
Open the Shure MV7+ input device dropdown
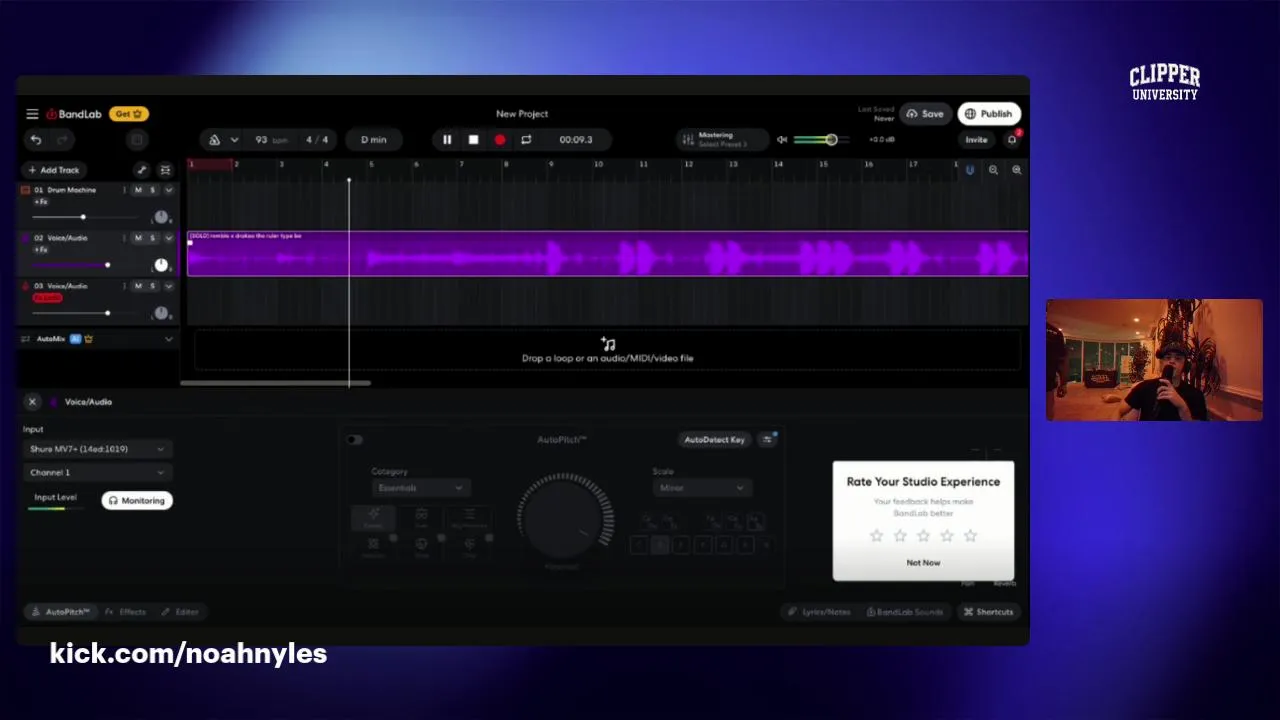[97, 449]
